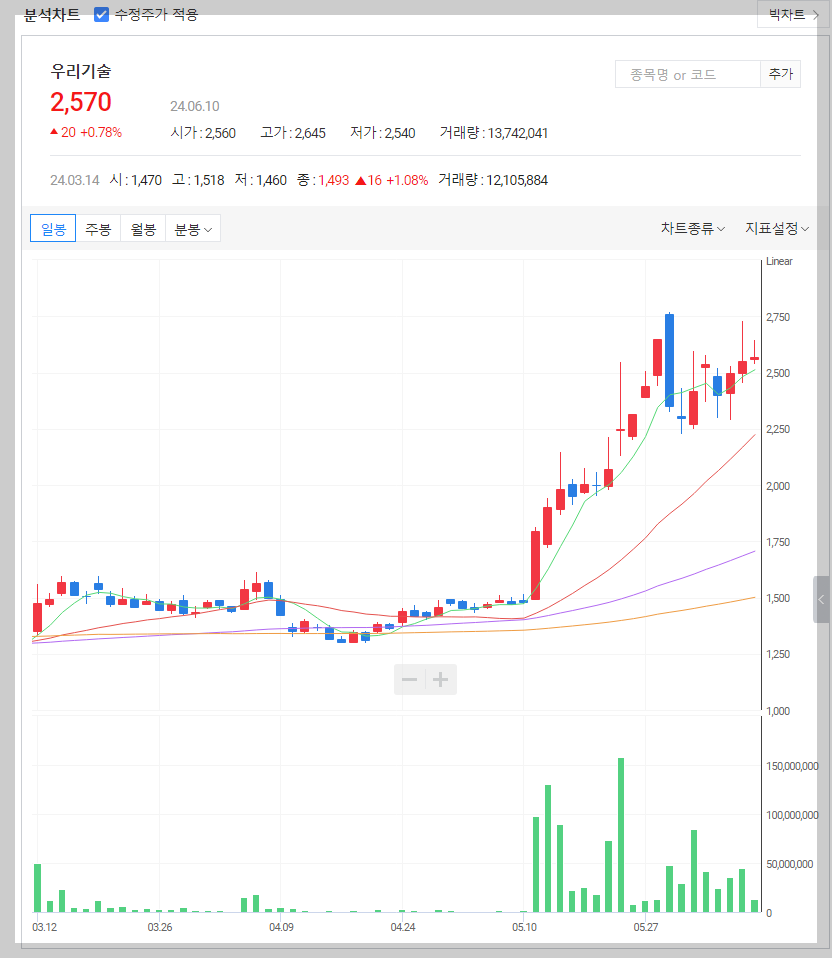Screen dimensions: 832x958
Task: Open the 빅차트 link
Action: coord(793,14)
